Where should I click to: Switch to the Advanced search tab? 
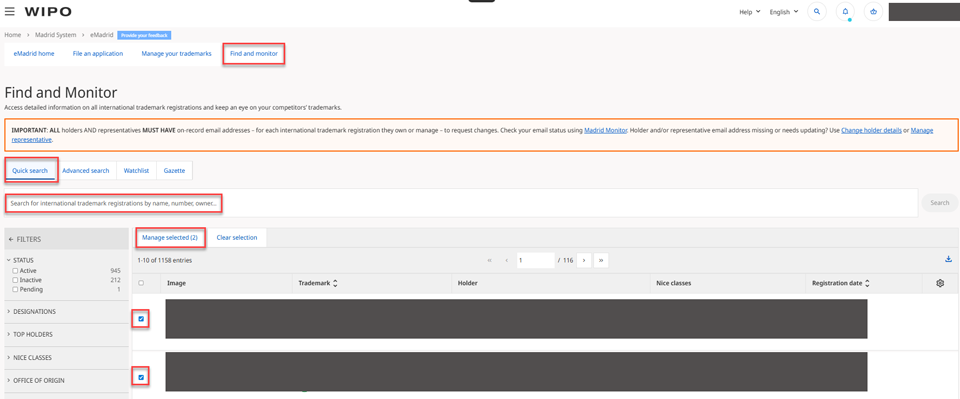click(x=86, y=171)
